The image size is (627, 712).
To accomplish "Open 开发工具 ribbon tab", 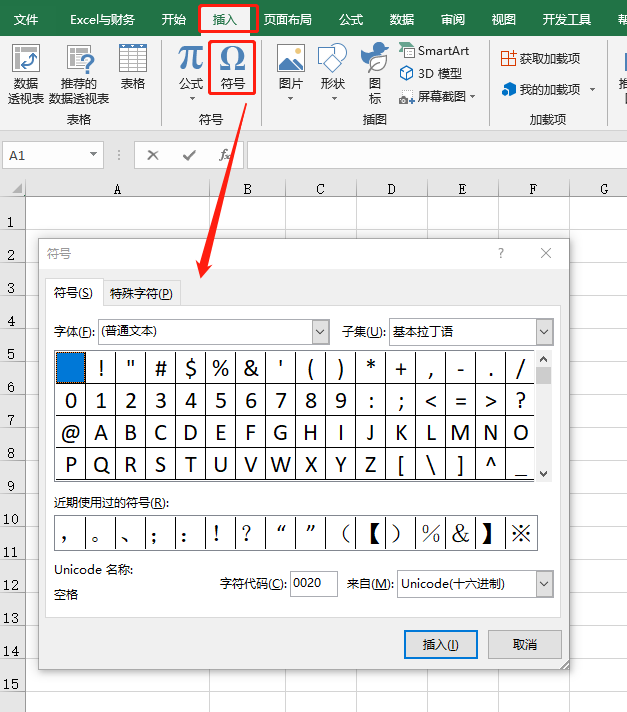I will tap(567, 20).
